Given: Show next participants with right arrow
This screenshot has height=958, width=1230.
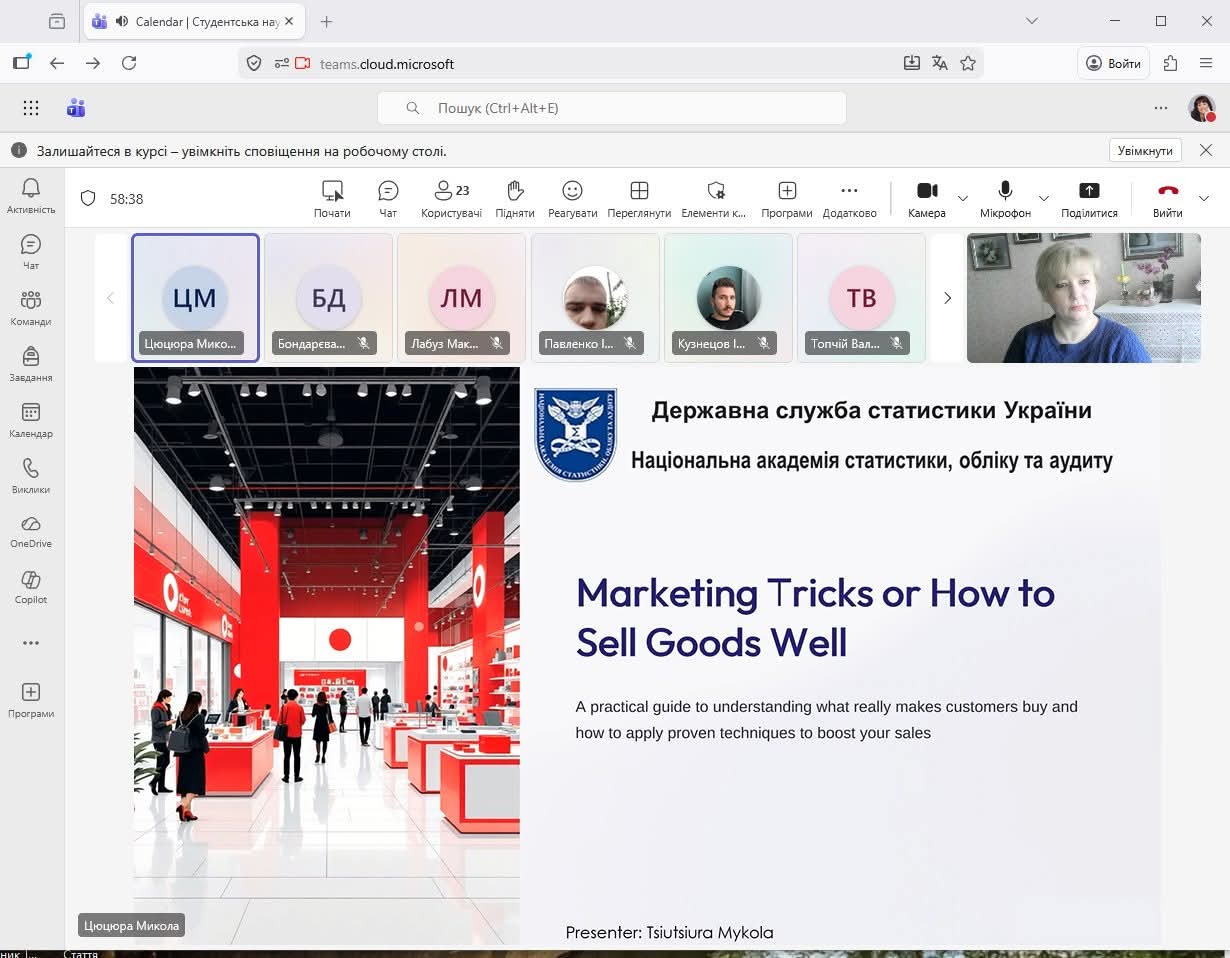Looking at the screenshot, I should pyautogui.click(x=947, y=298).
